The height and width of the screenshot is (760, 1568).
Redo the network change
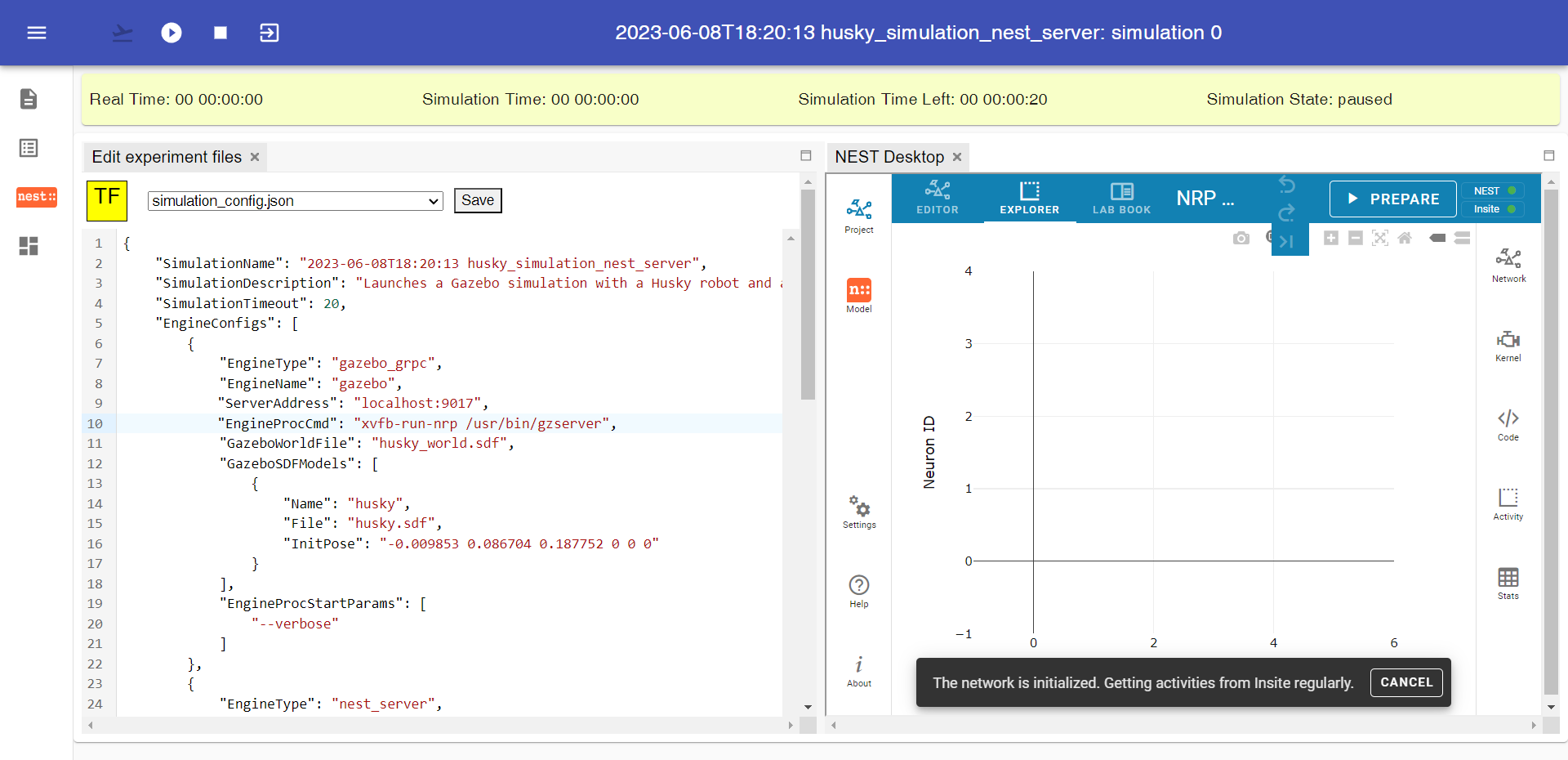[1287, 212]
